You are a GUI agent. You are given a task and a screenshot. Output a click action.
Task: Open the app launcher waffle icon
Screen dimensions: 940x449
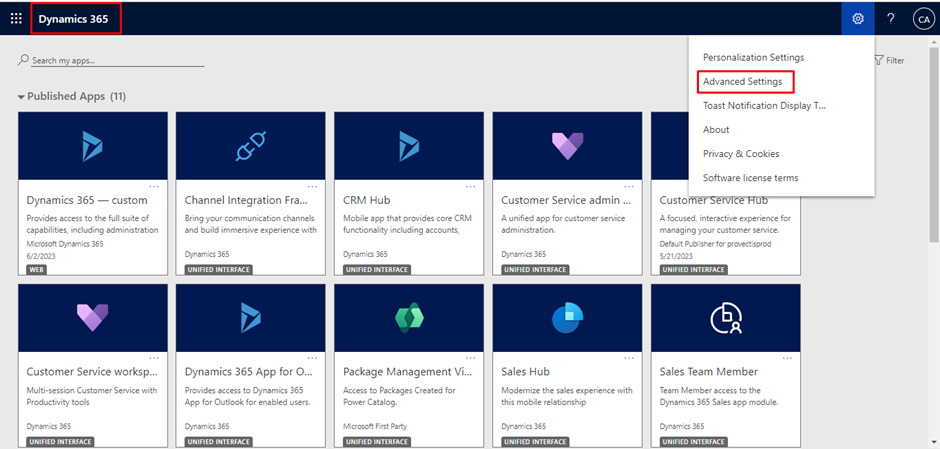point(16,19)
